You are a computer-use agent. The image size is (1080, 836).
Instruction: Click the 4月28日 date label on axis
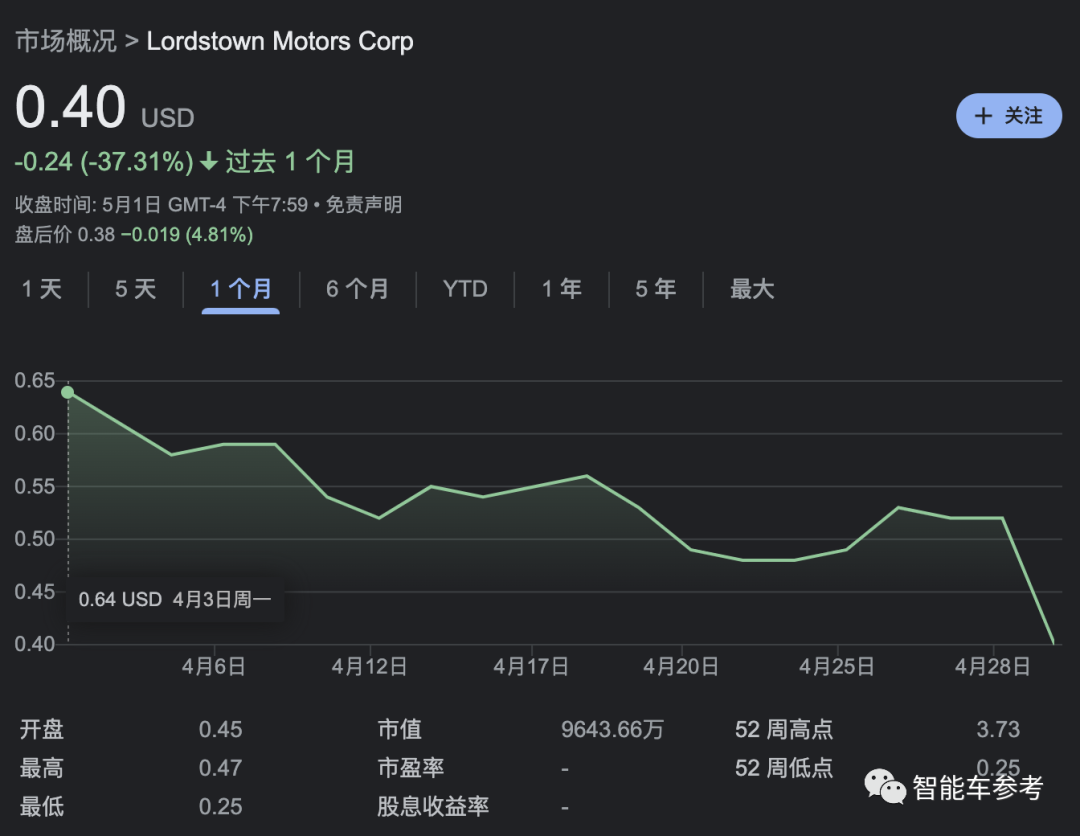coord(992,667)
